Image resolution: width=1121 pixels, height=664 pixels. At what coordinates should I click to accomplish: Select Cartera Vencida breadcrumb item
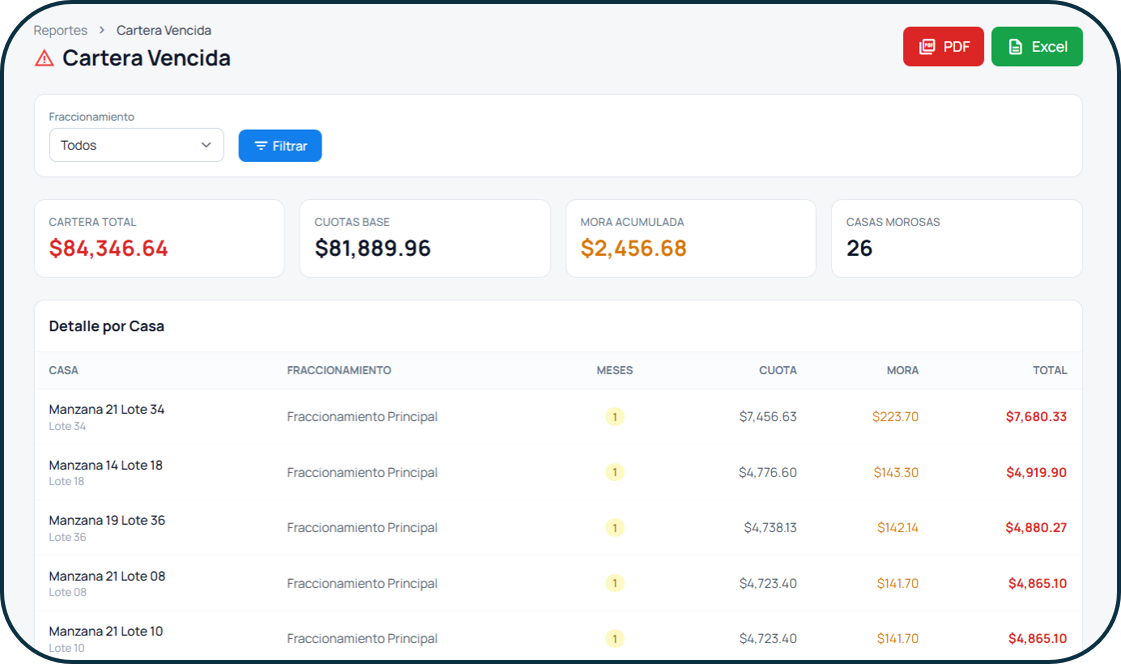coord(164,30)
